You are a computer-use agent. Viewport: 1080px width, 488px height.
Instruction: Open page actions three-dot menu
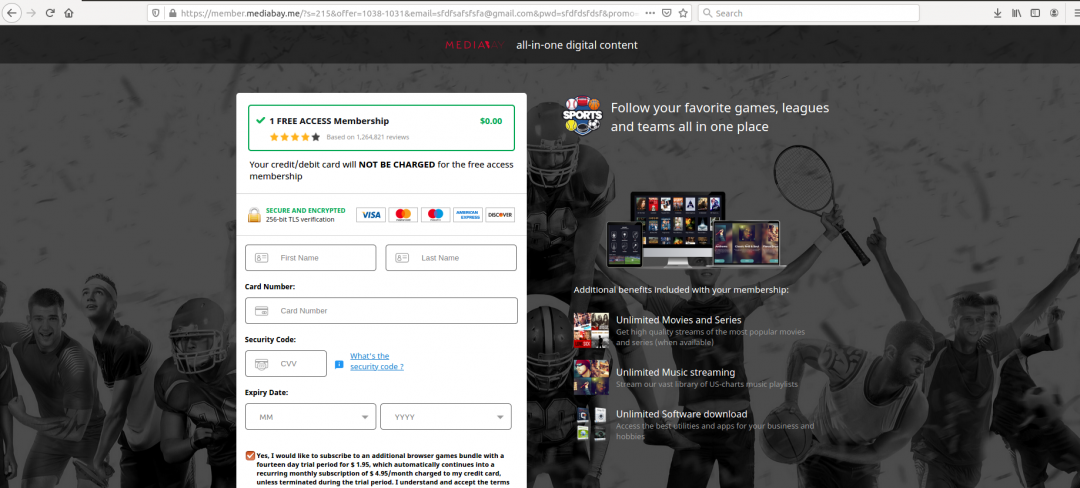(651, 13)
